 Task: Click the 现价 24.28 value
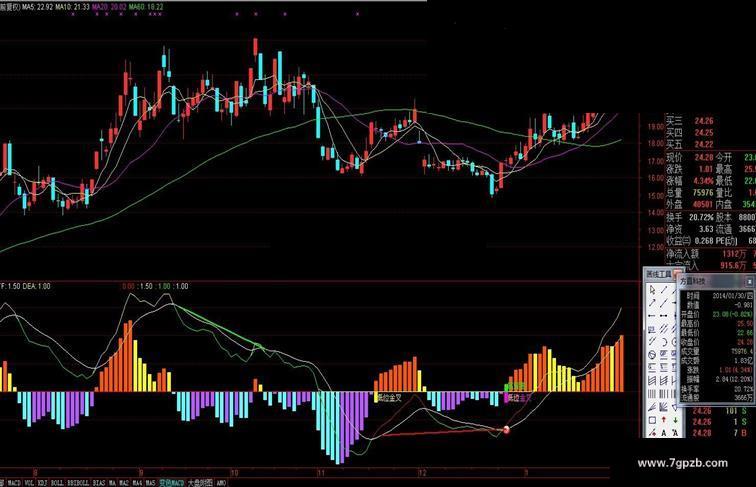703,157
